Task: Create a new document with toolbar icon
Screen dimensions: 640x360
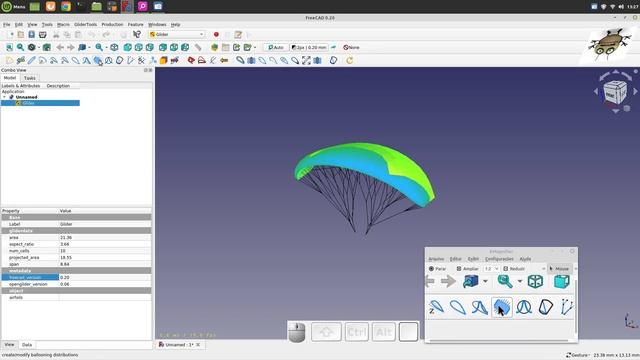Action: (9, 35)
